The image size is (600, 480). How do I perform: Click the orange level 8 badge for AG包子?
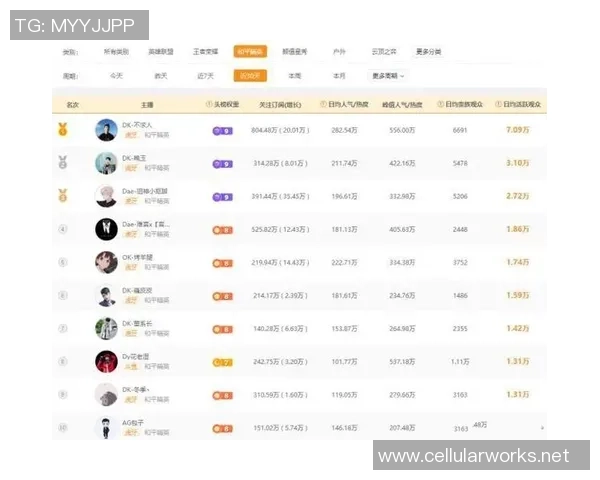[x=222, y=428]
